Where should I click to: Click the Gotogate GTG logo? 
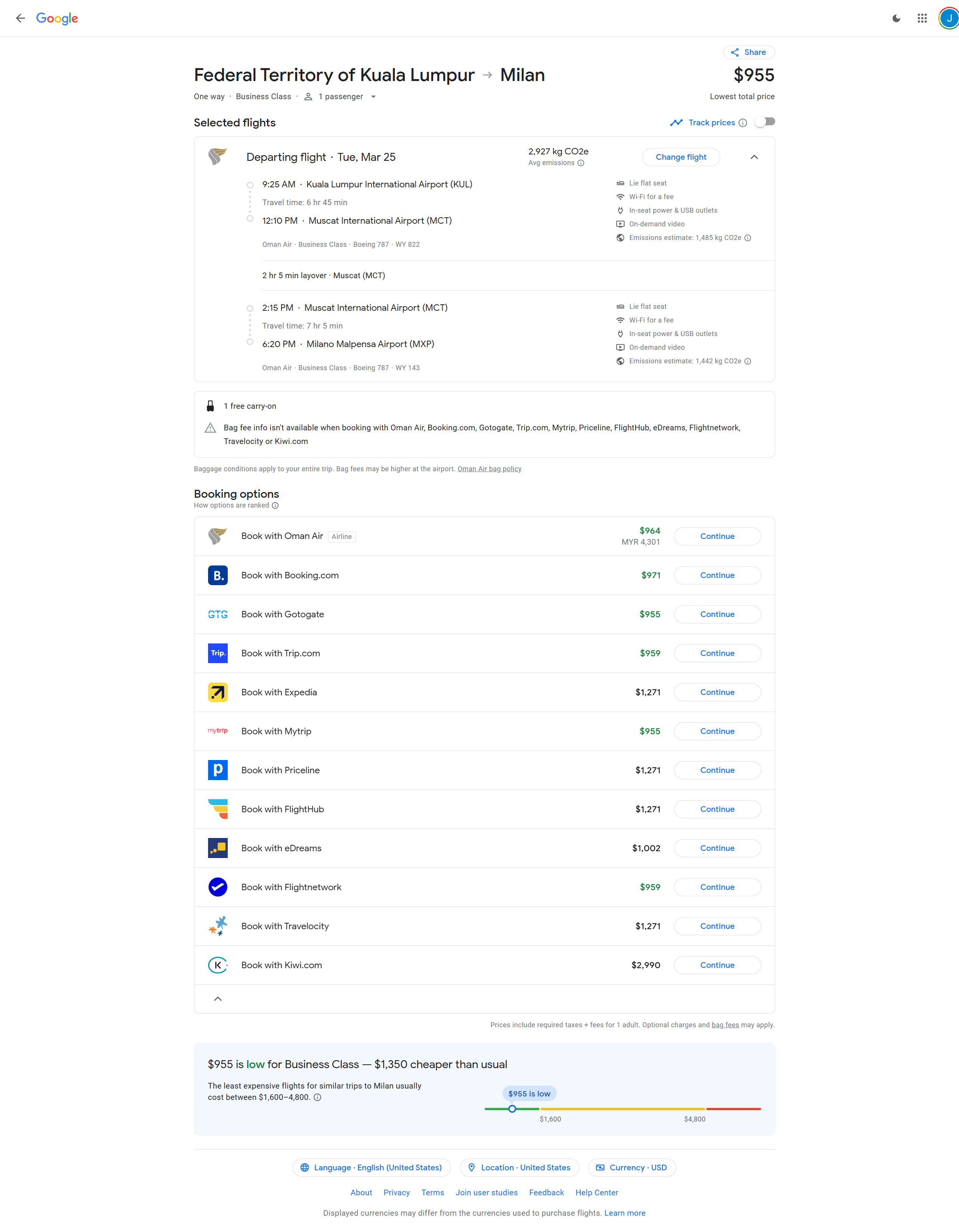218,614
